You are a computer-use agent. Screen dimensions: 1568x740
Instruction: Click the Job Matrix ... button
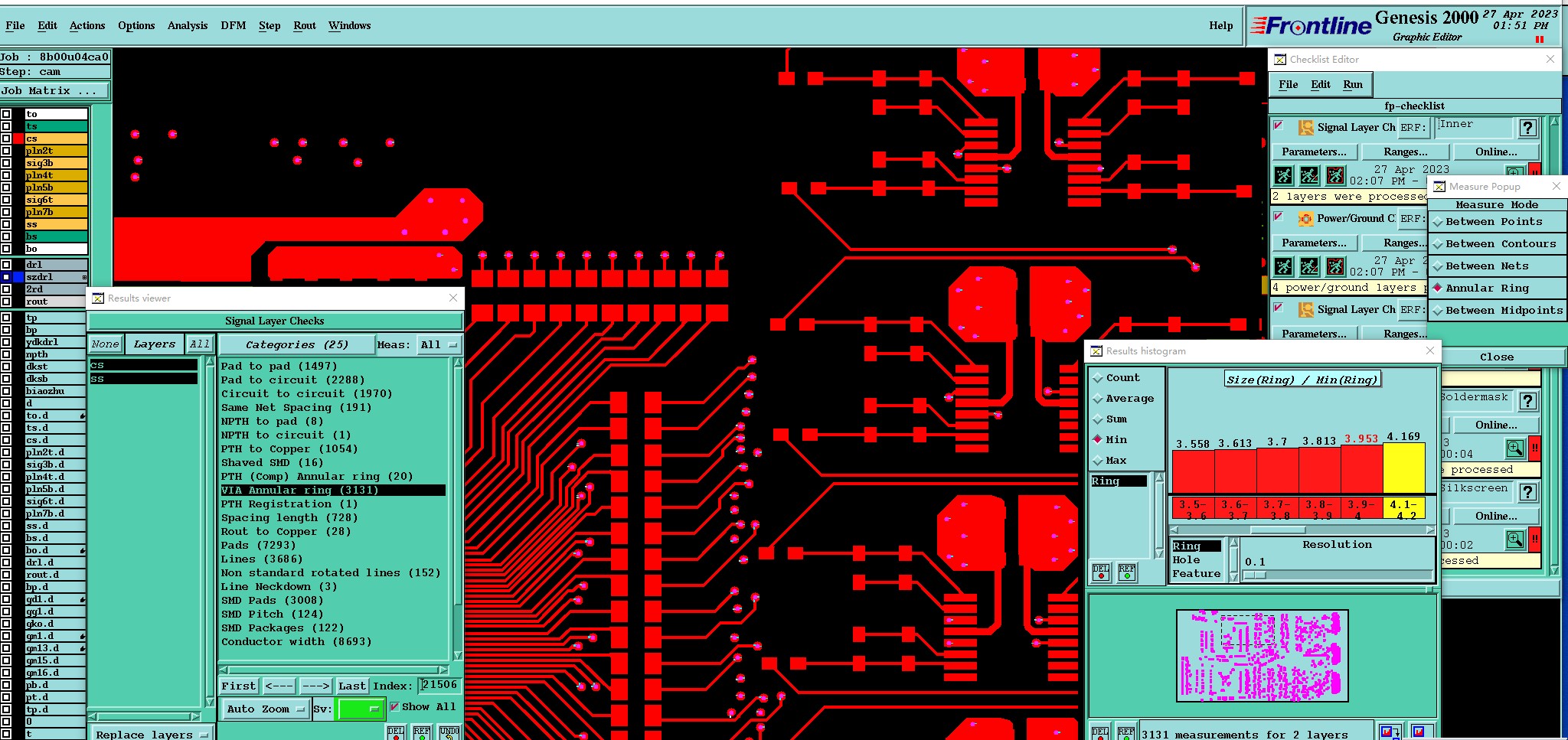pyautogui.click(x=54, y=91)
